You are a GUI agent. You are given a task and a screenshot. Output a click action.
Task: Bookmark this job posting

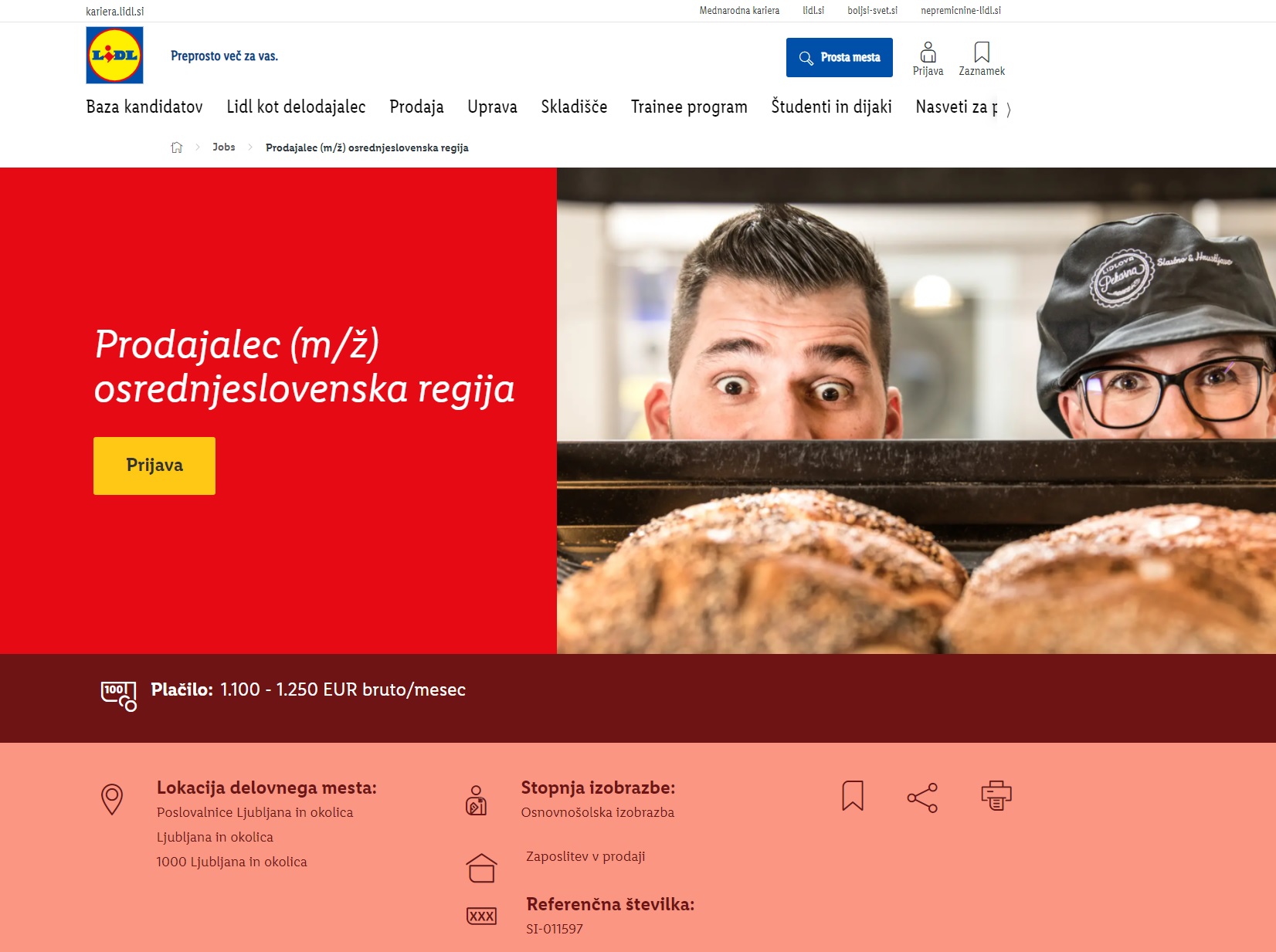(x=852, y=796)
